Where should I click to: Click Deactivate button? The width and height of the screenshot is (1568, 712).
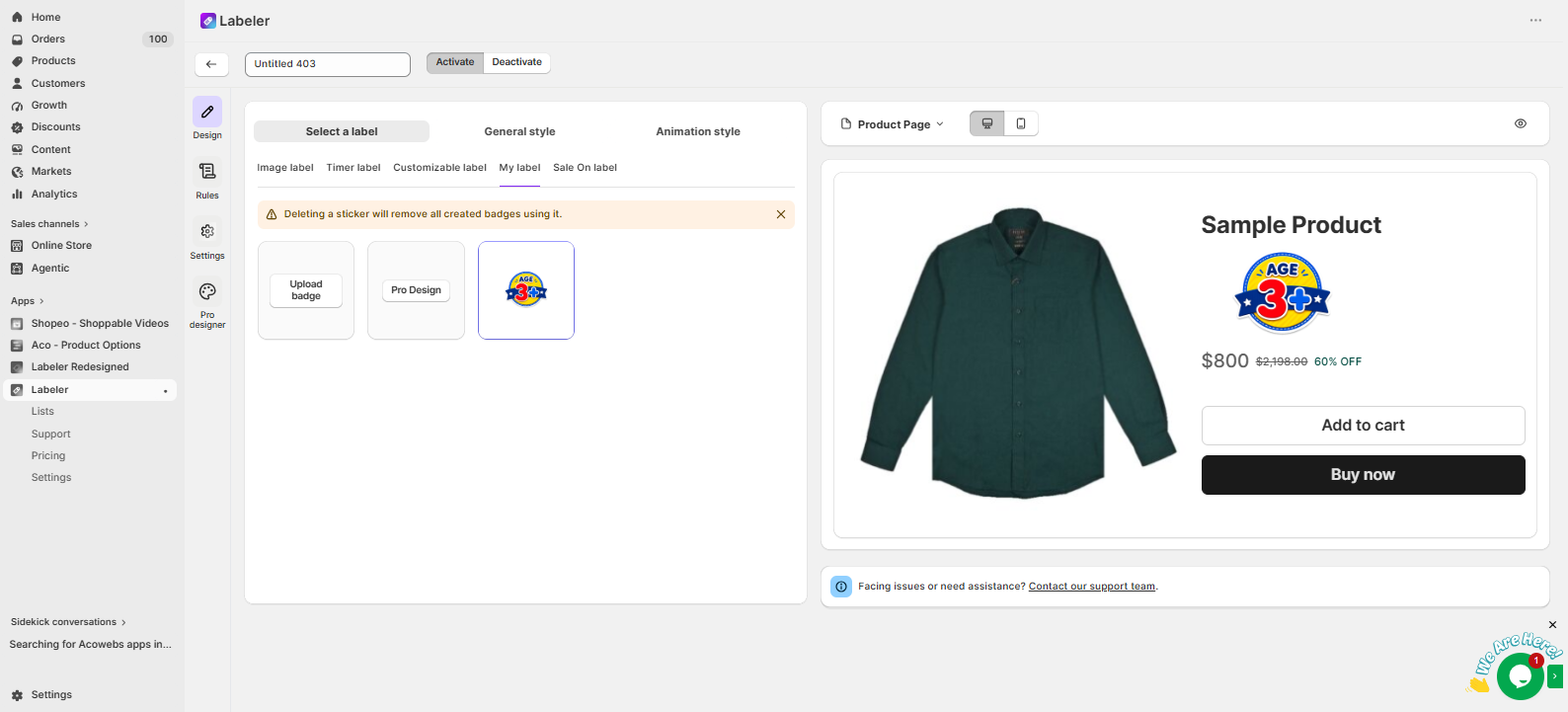click(x=517, y=62)
